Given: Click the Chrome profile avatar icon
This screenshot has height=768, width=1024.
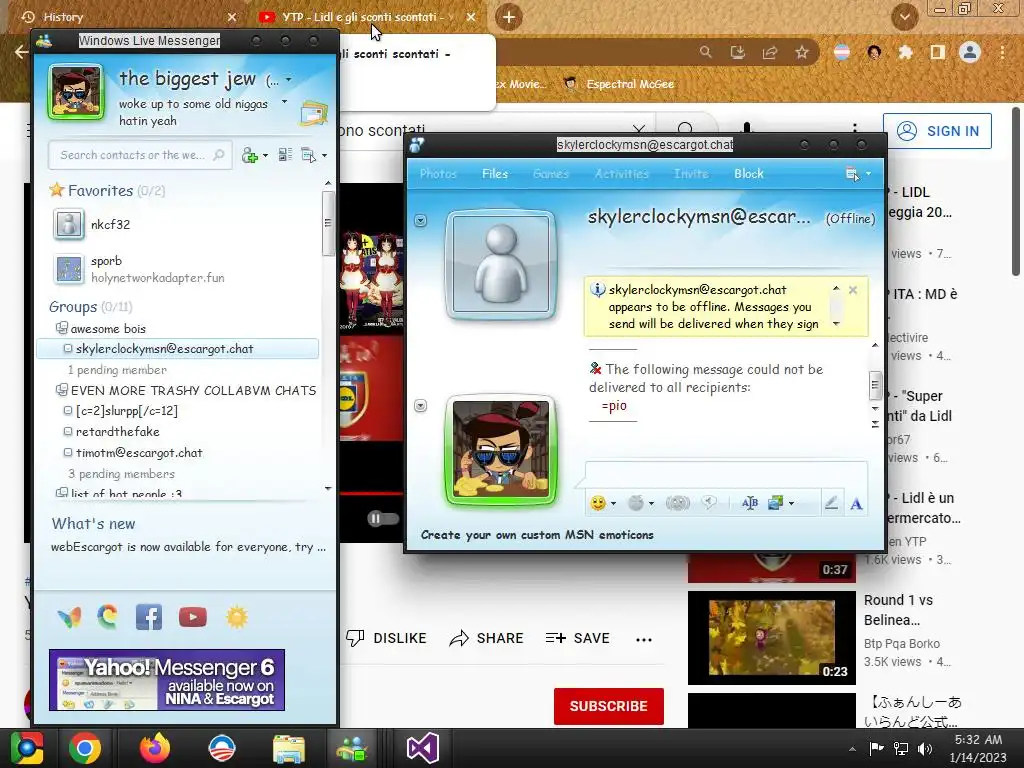Looking at the screenshot, I should click(970, 52).
